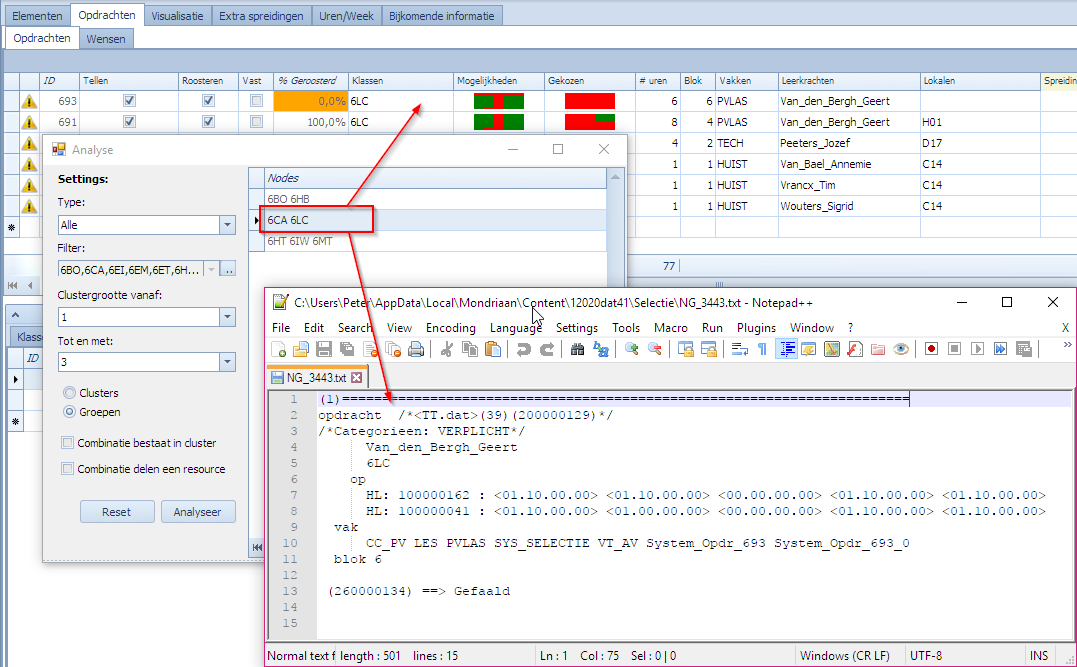This screenshot has height=667, width=1077.
Task: Uncheck Roosteren checkbox for opdracht 691
Action: coord(208,122)
